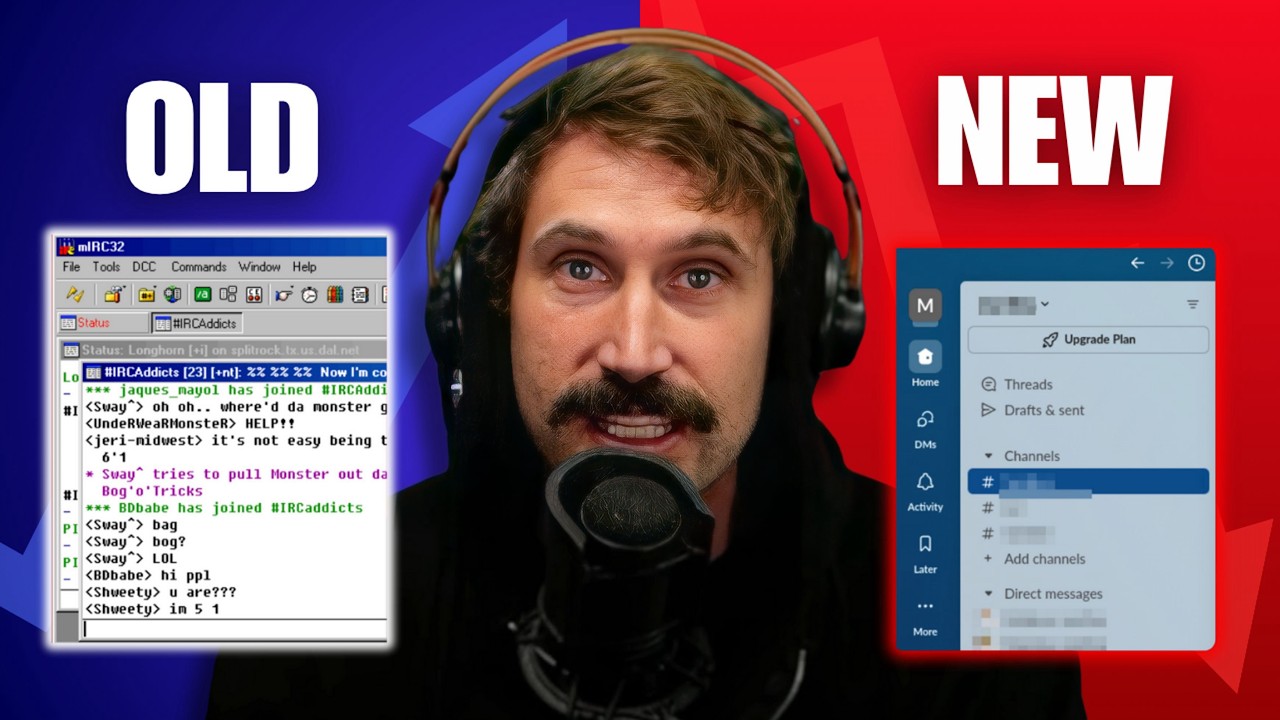Open mIRC options via the folder-and-hammer icon

pyautogui.click(x=114, y=295)
